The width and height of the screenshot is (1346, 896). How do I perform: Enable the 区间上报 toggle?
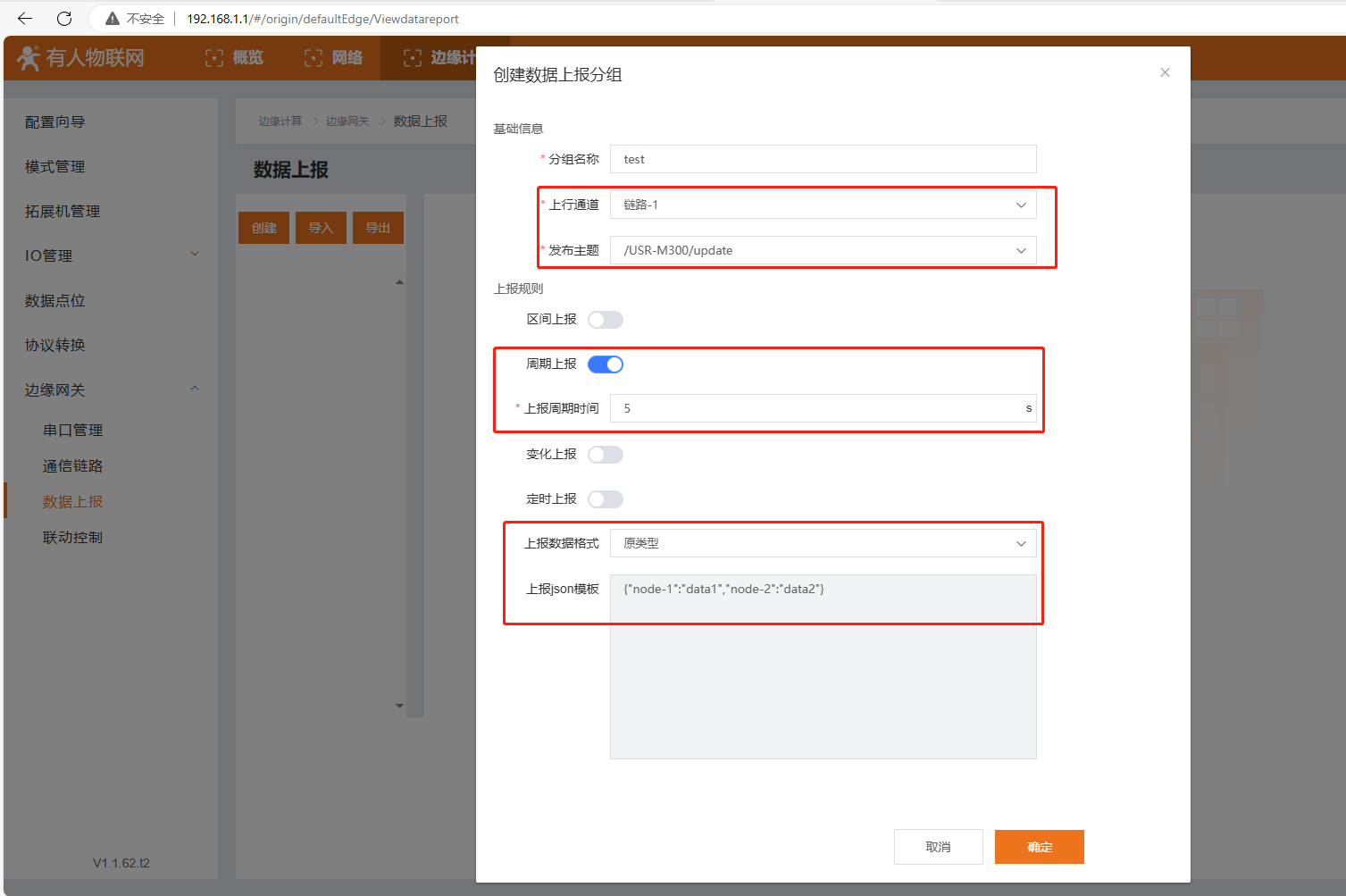[x=605, y=320]
